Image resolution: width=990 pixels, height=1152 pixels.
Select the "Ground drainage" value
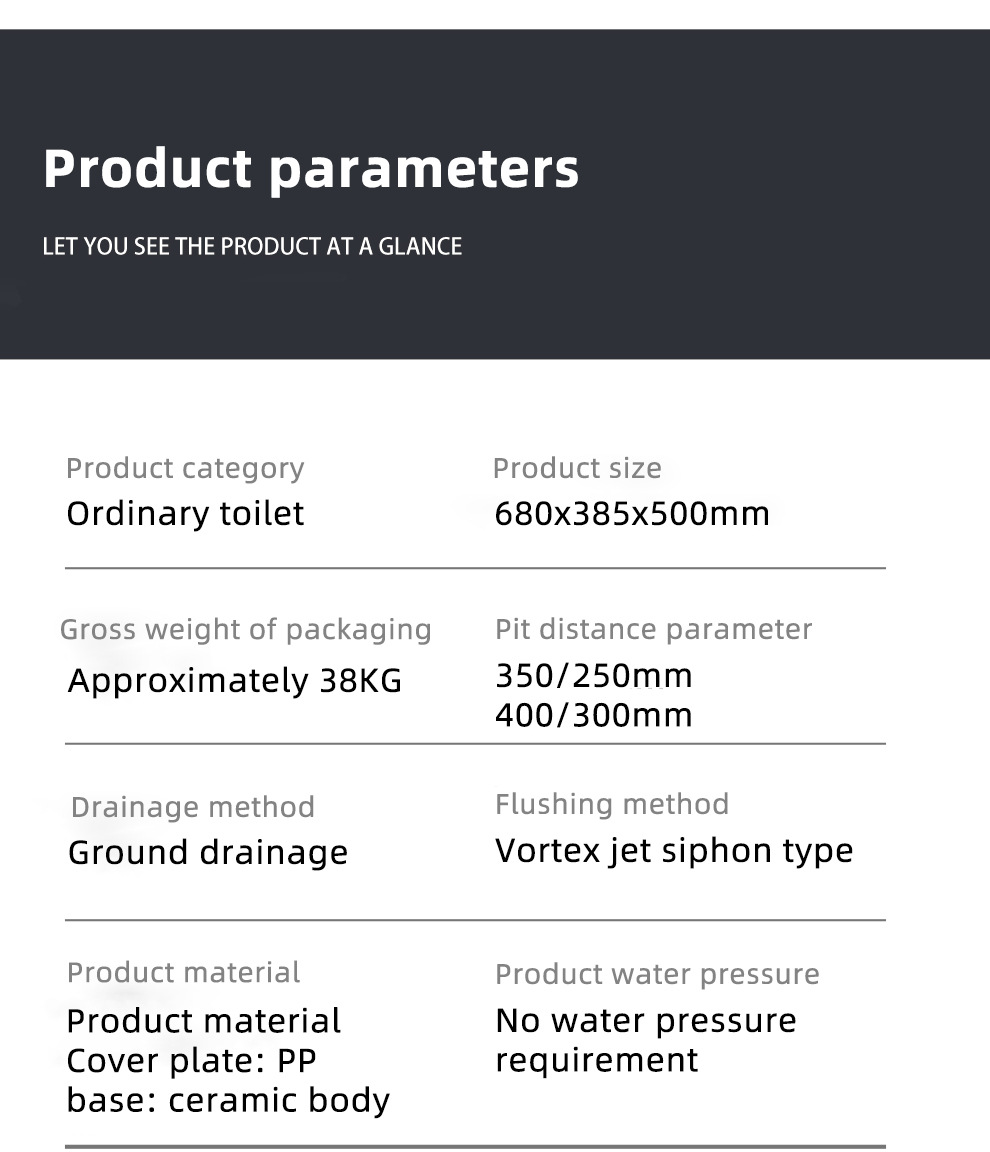click(x=208, y=853)
